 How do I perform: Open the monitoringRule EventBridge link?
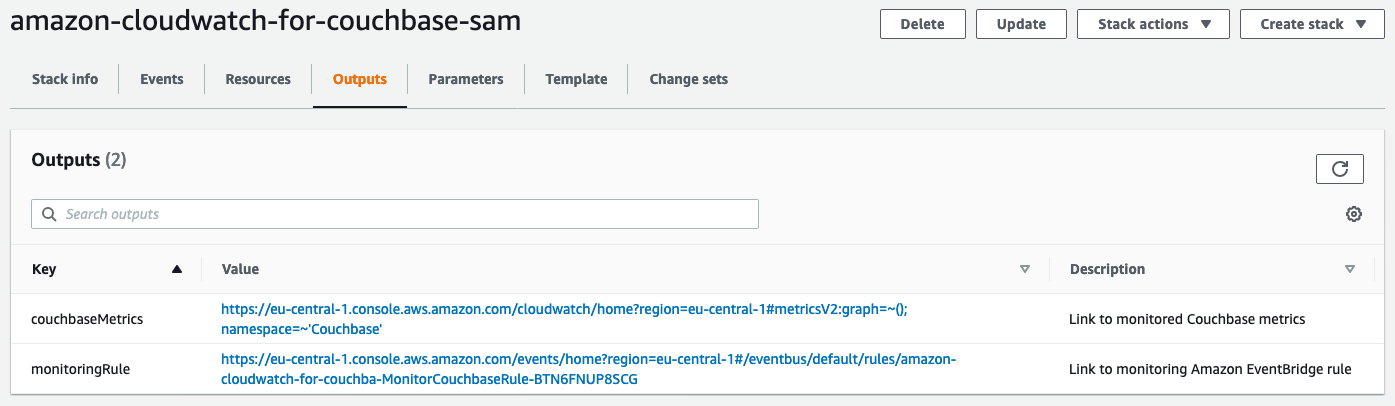[x=589, y=369]
